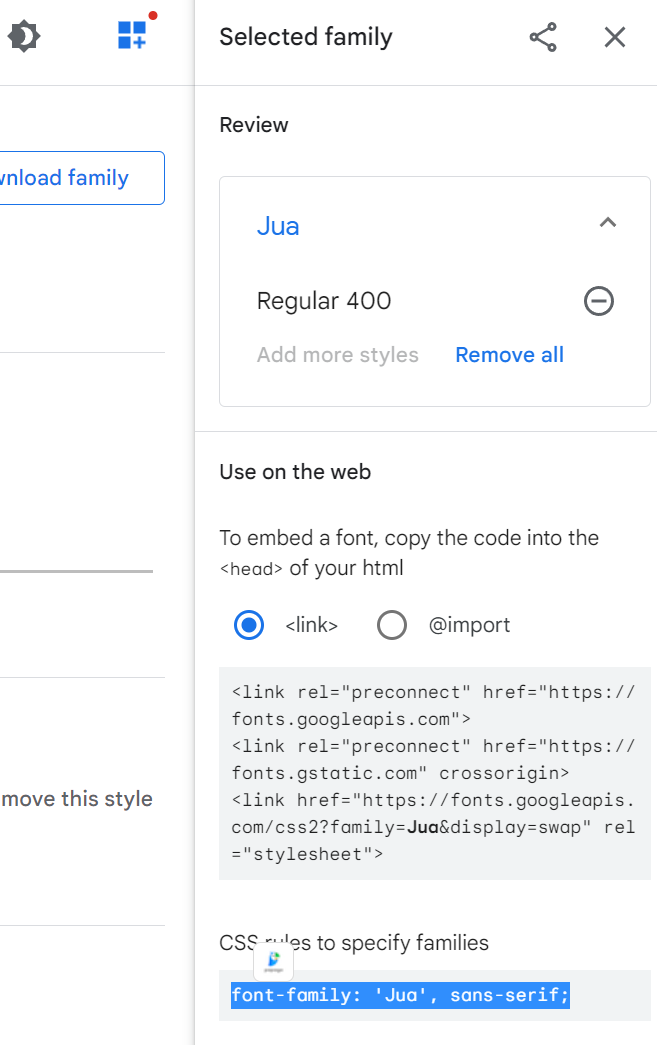Click the link embed code block

point(434,773)
